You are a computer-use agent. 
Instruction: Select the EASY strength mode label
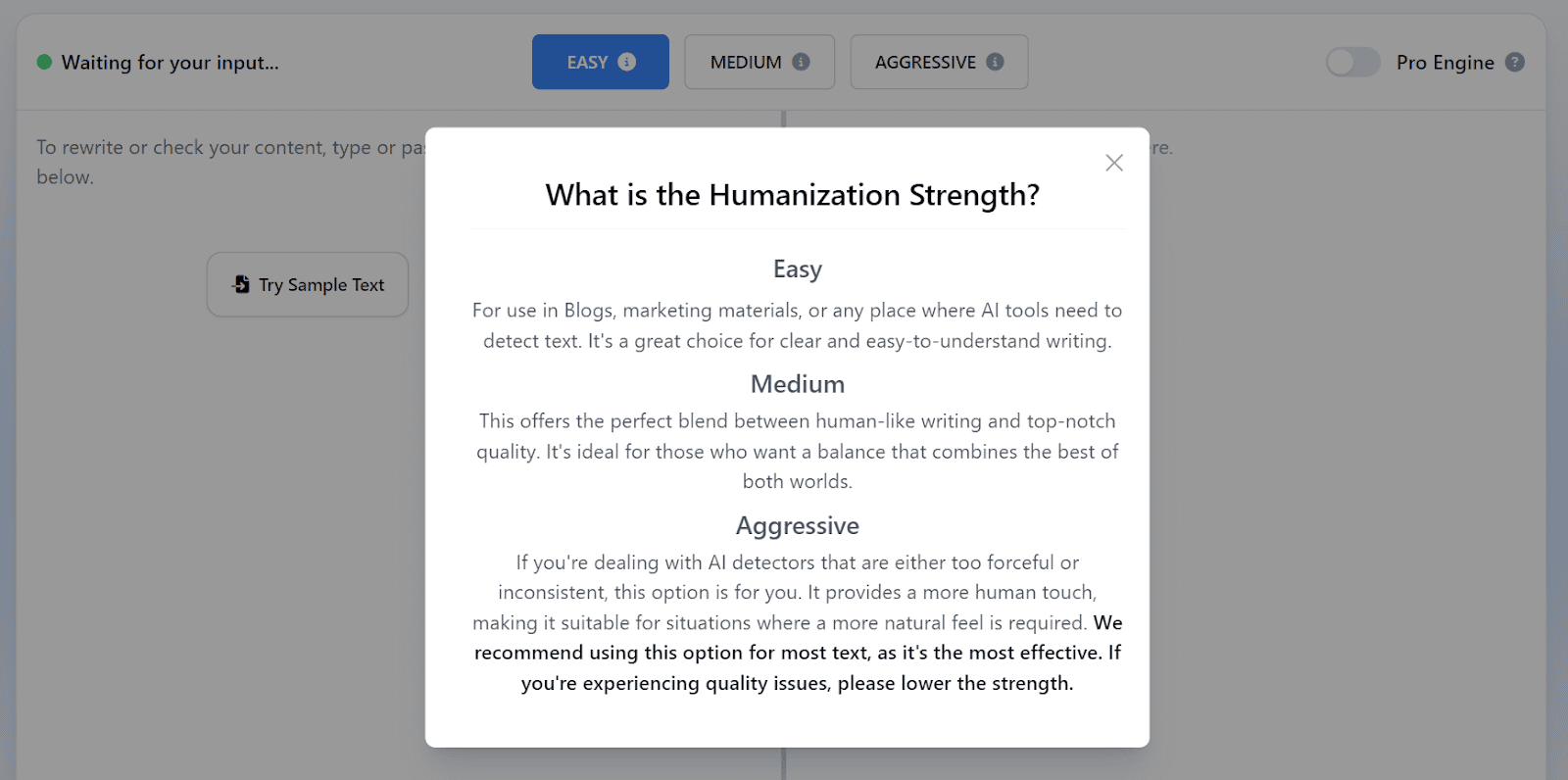click(x=587, y=63)
